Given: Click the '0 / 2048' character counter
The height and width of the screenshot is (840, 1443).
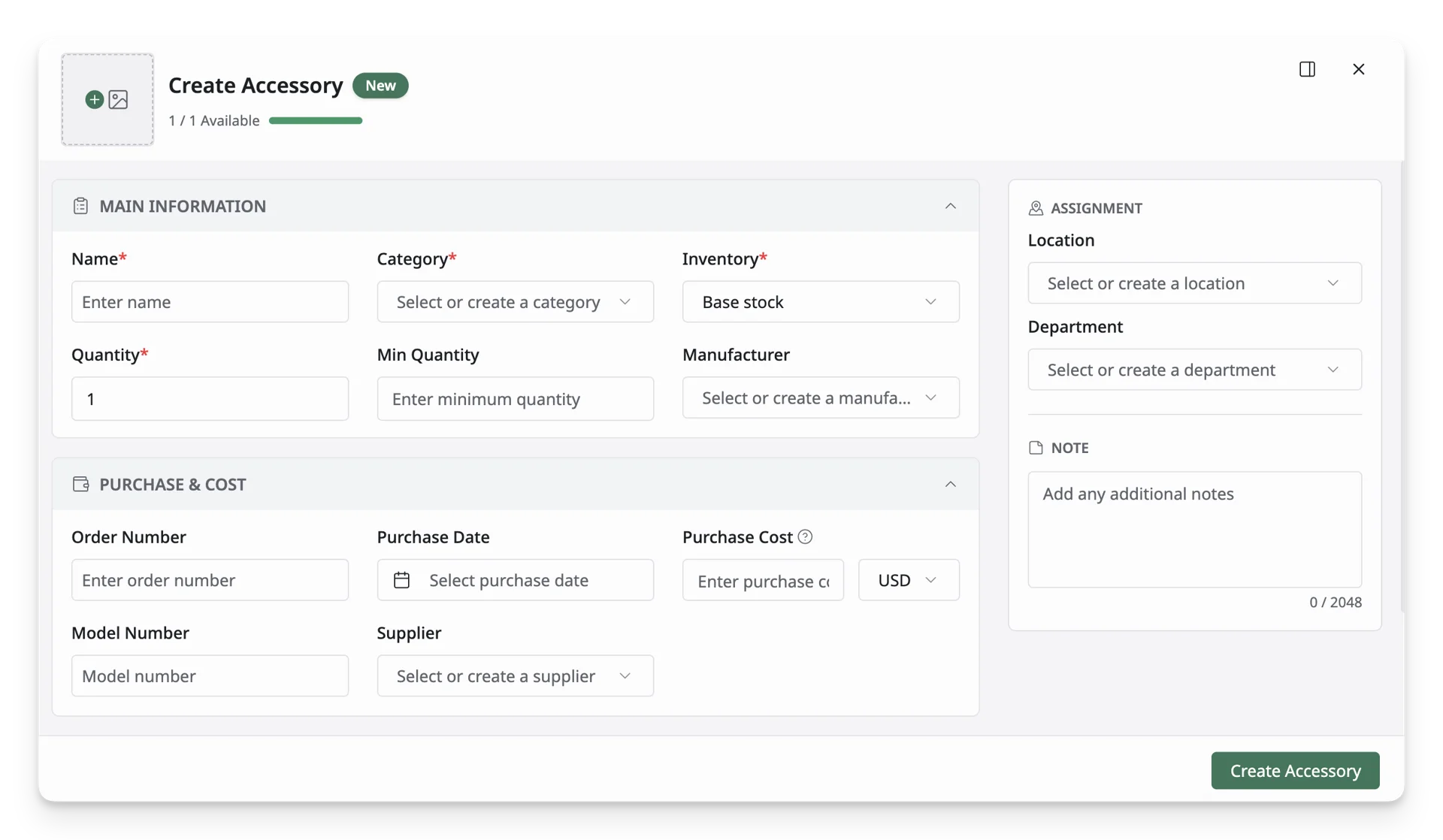Looking at the screenshot, I should (1335, 603).
